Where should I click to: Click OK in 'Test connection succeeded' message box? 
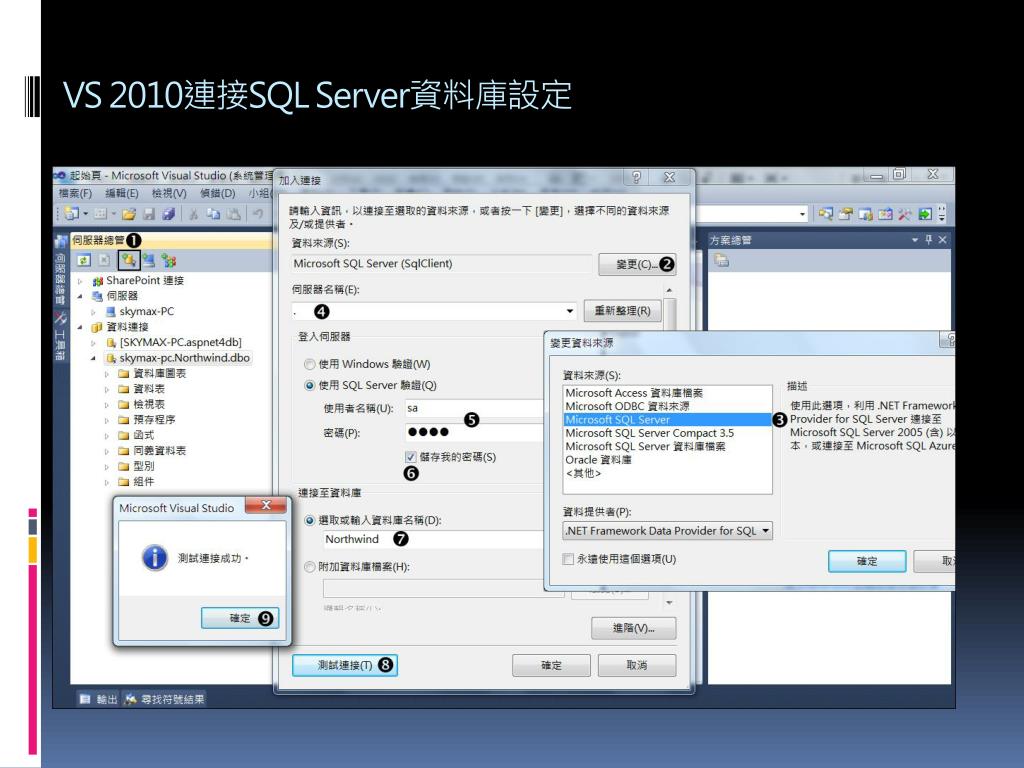pos(240,618)
